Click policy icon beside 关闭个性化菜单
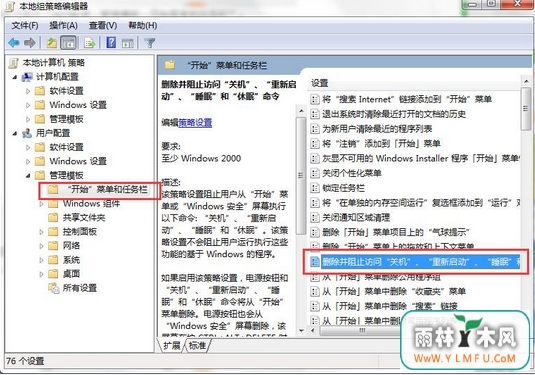535x375 pixels. click(315, 173)
